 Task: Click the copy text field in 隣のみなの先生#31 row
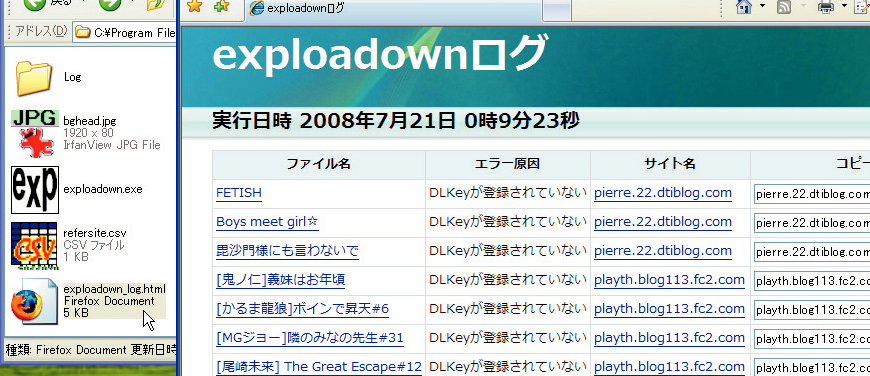coord(812,338)
